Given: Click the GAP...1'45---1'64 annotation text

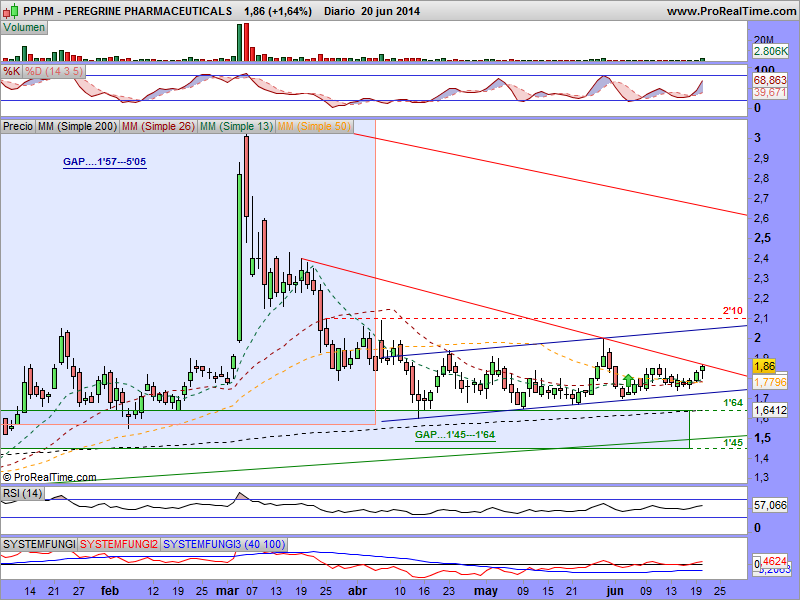Looking at the screenshot, I should [x=455, y=435].
